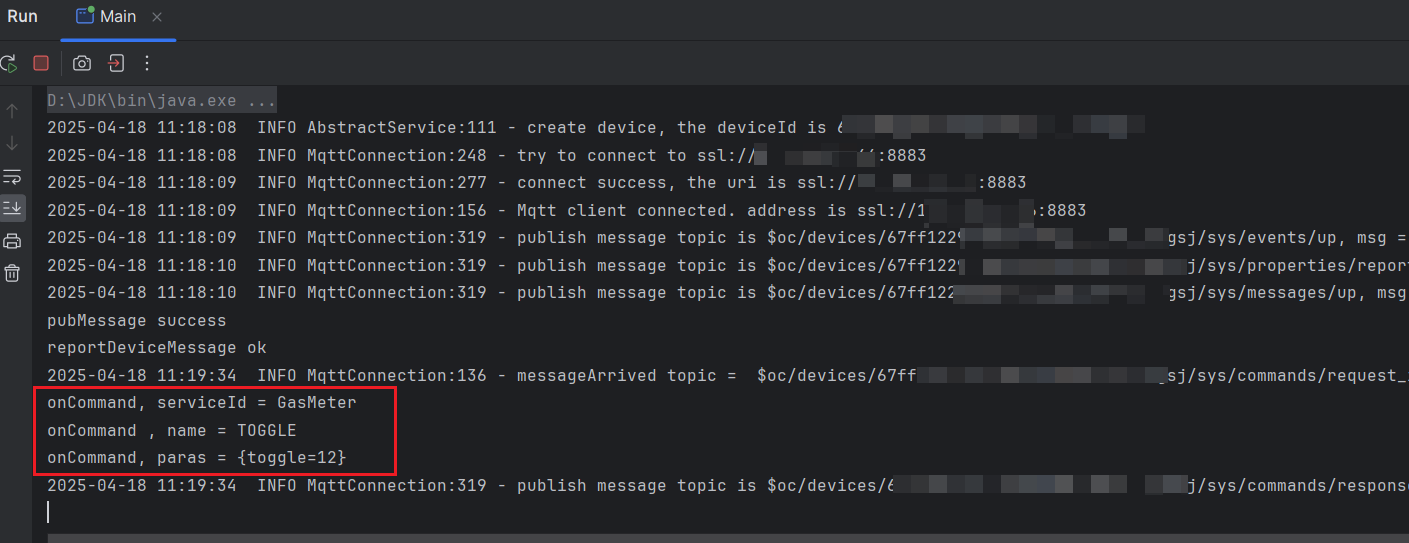Image resolution: width=1409 pixels, height=543 pixels.
Task: Clear all console output with trash icon
Action: [12, 273]
